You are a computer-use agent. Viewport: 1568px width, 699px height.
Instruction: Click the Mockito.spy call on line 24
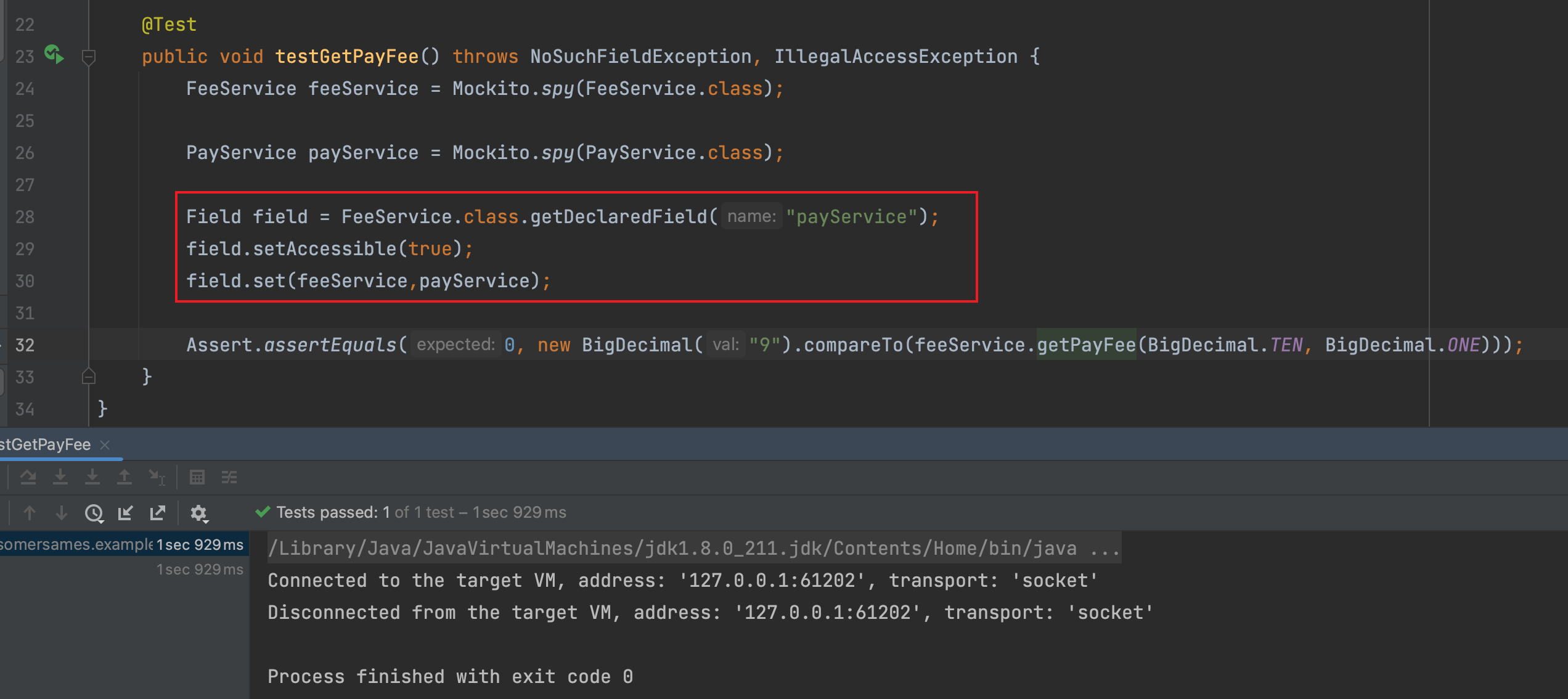(513, 88)
